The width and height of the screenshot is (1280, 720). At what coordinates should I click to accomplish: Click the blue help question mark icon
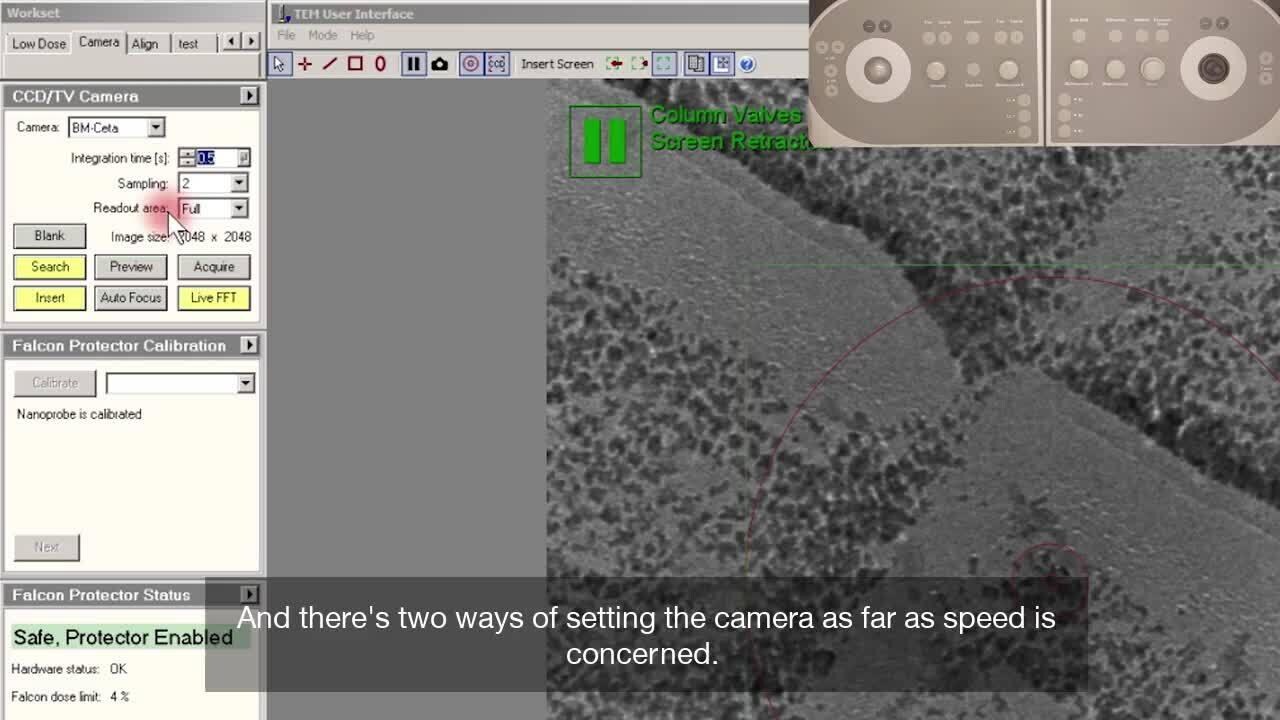pos(747,64)
